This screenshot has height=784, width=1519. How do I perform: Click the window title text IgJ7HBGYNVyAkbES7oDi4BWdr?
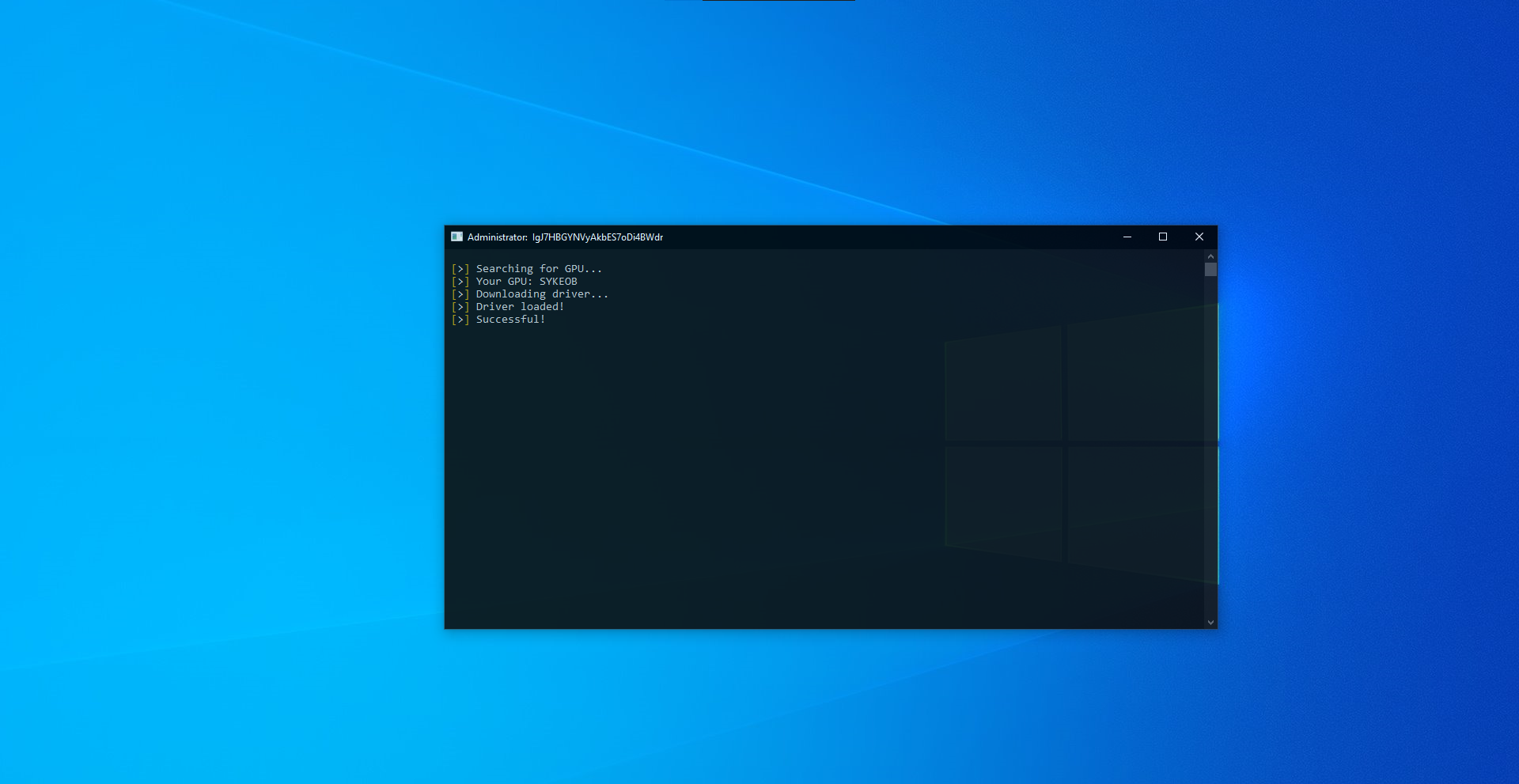click(597, 237)
